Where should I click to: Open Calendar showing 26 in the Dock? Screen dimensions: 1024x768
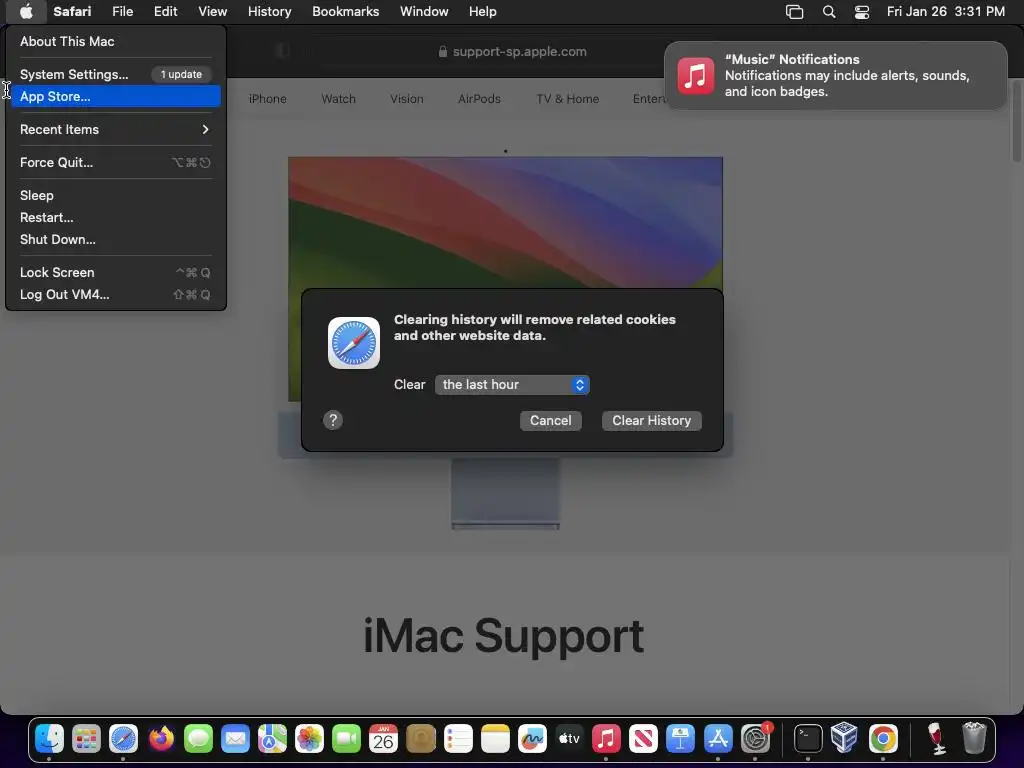383,739
